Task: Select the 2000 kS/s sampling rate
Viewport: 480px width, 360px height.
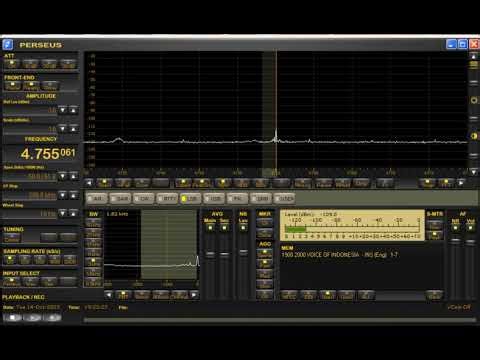Action: click(70, 260)
